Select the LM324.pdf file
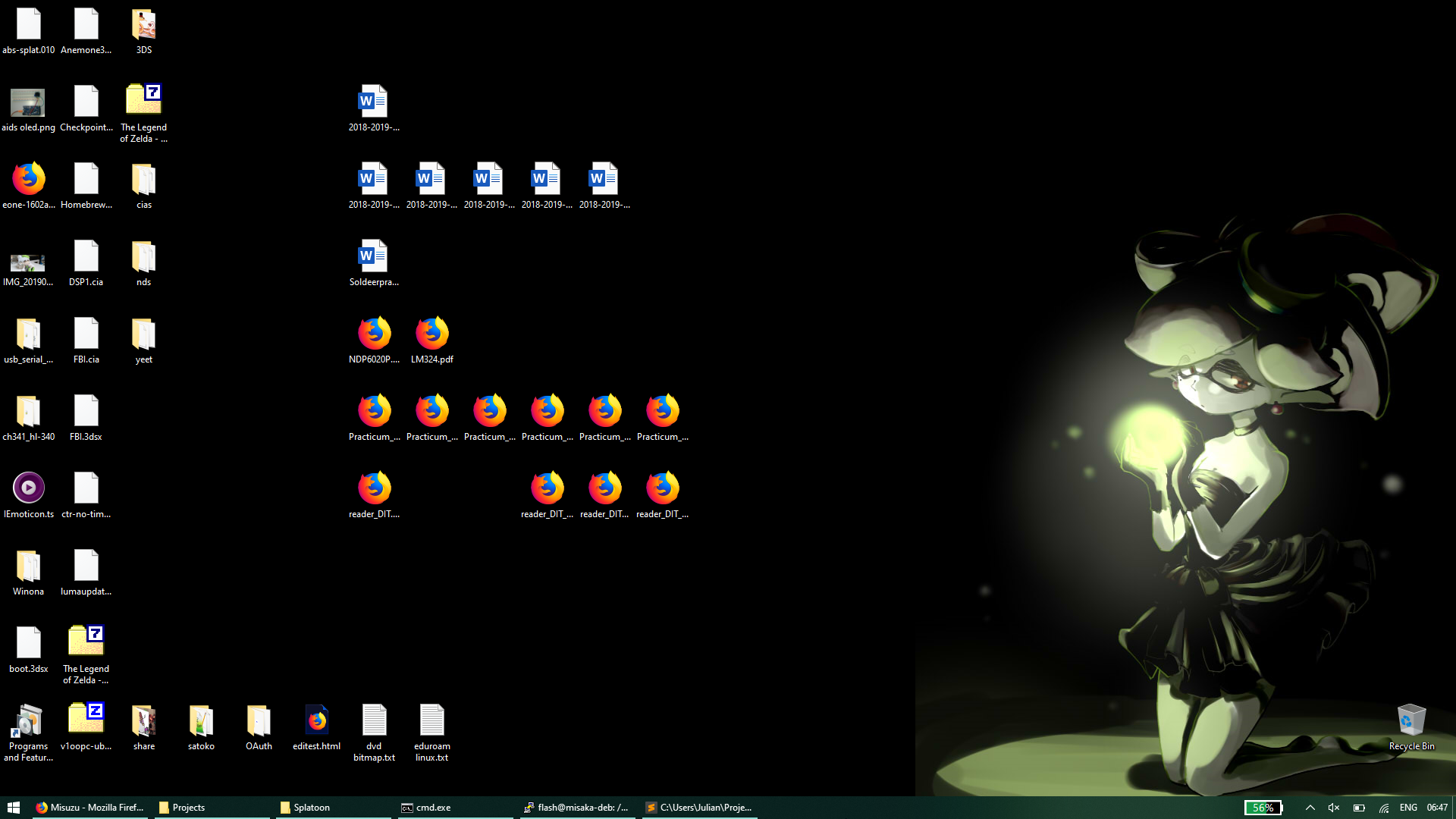Viewport: 1456px width, 819px height. [x=432, y=341]
